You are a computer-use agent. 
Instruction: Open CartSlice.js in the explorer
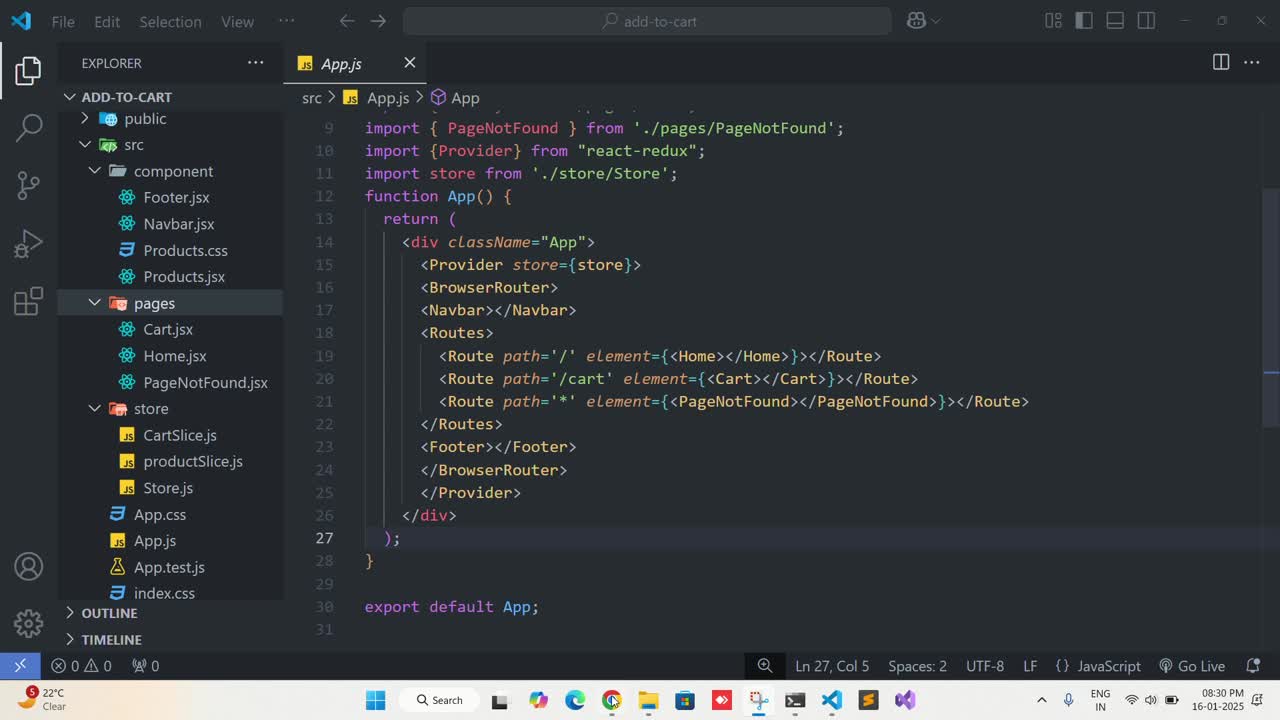point(180,435)
